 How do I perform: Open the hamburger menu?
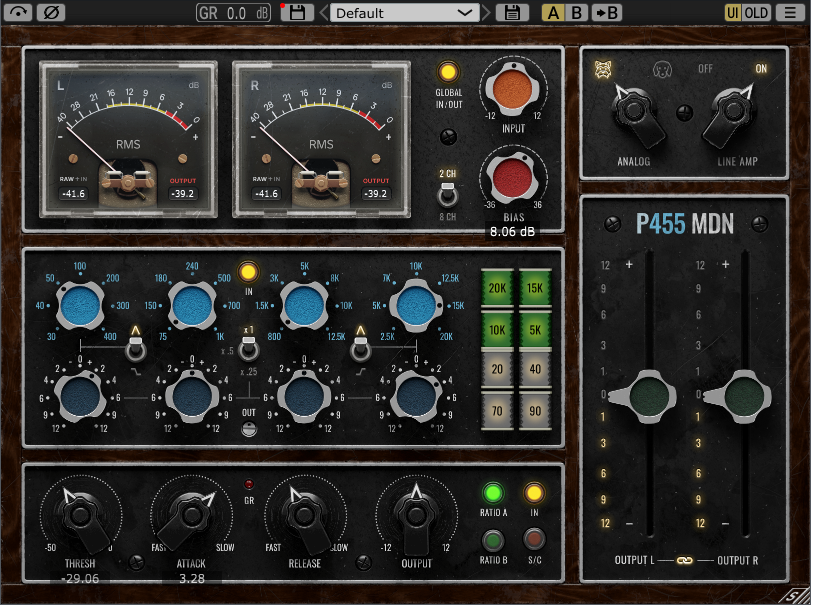pos(790,12)
